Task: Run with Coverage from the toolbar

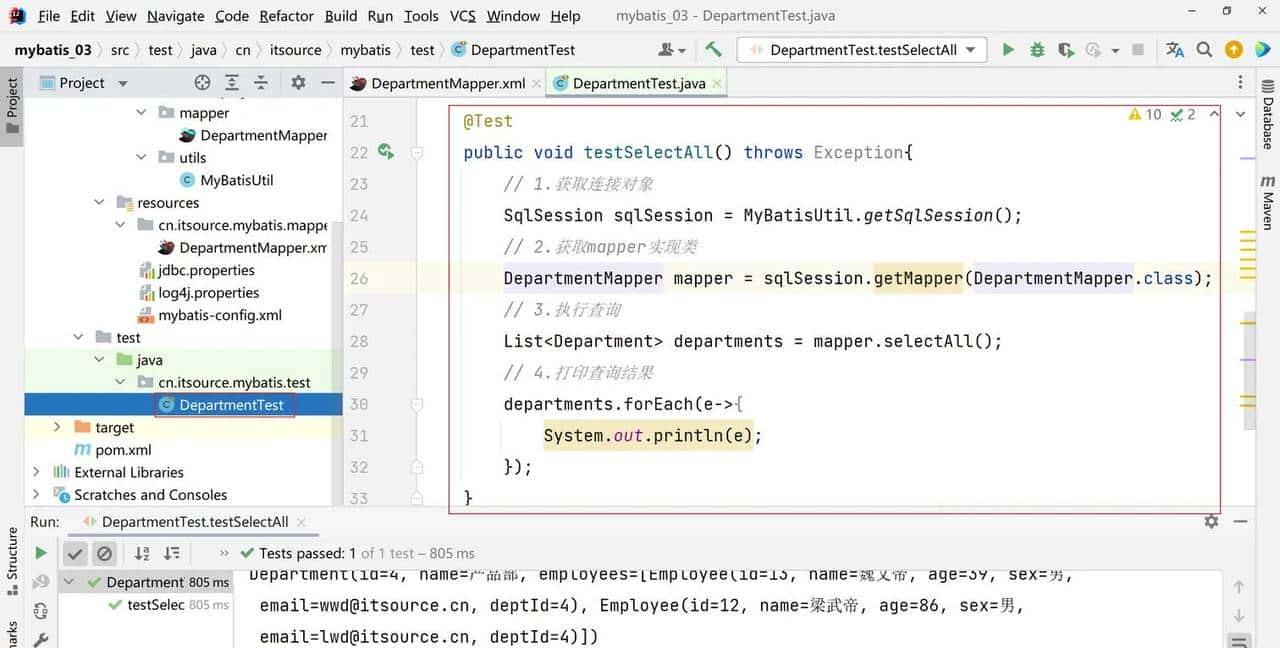Action: (x=1066, y=50)
